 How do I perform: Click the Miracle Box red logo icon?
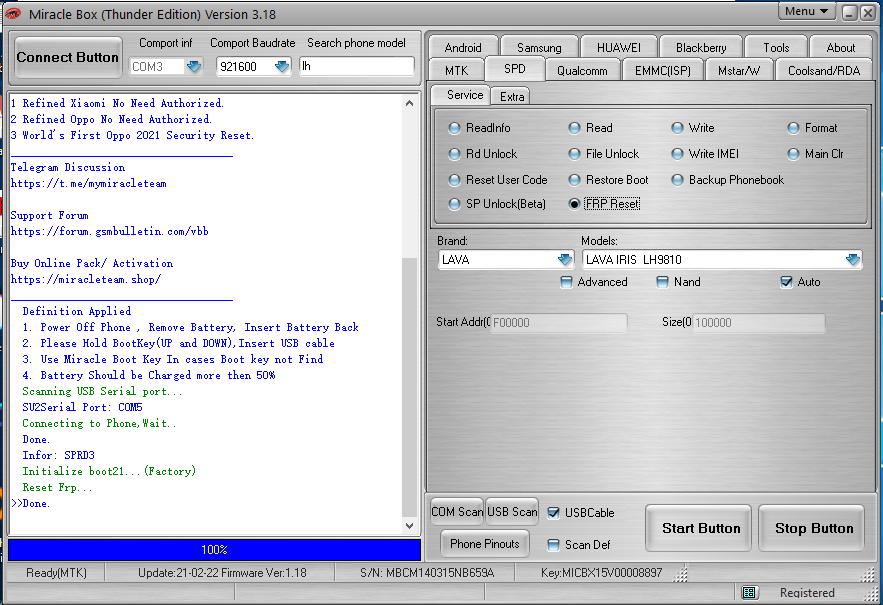tap(12, 14)
